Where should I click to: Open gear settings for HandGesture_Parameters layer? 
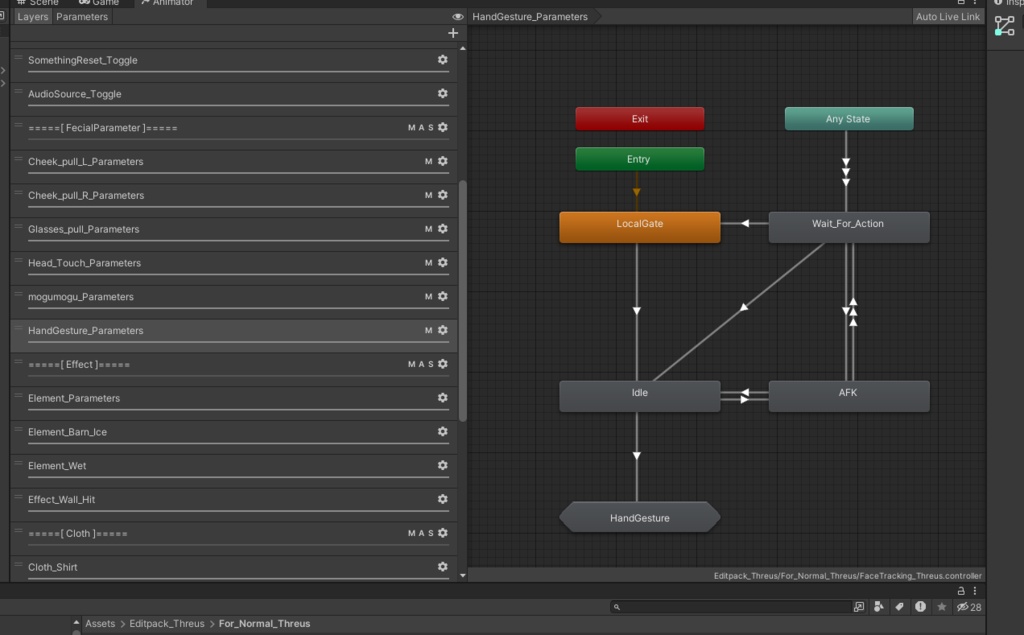click(443, 331)
